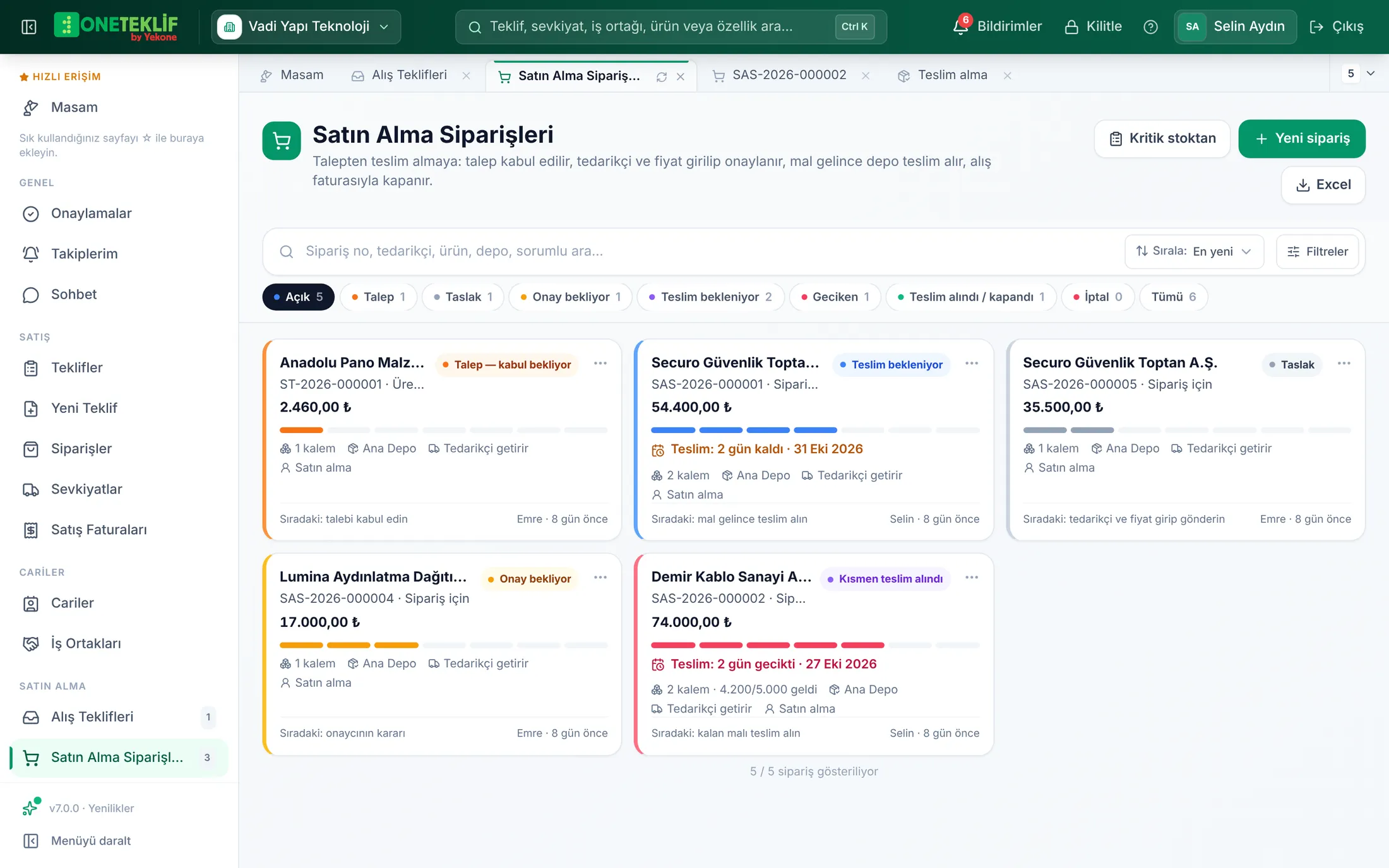
Task: Show all orders with Tümü chip
Action: pyautogui.click(x=1174, y=297)
